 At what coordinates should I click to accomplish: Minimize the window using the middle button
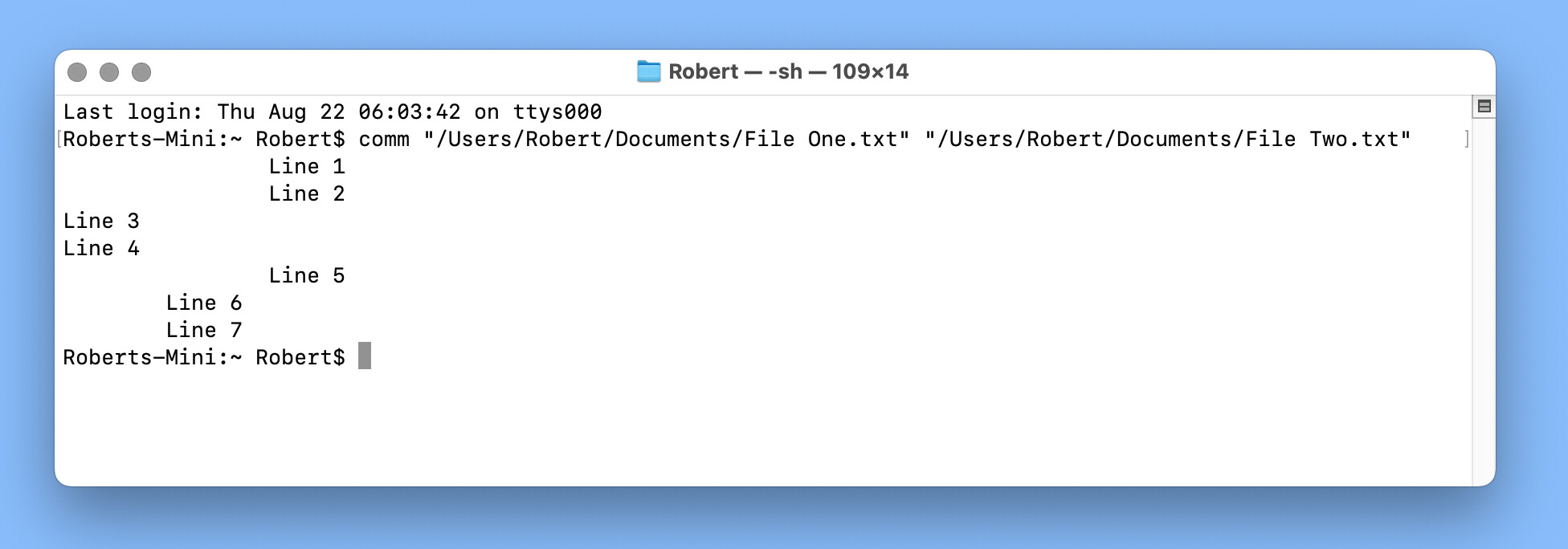pos(109,72)
